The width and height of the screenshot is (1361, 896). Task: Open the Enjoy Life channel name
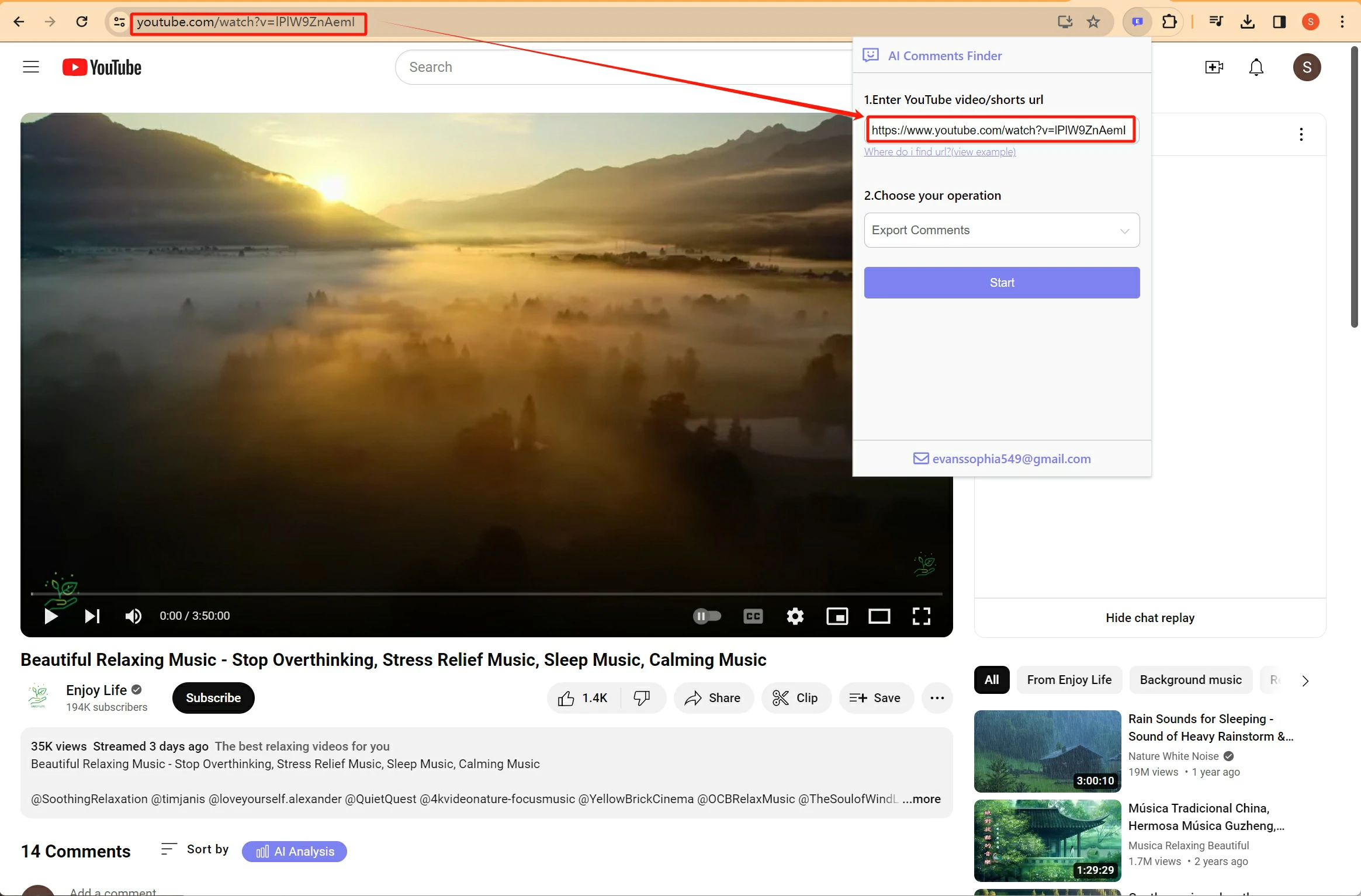click(96, 690)
